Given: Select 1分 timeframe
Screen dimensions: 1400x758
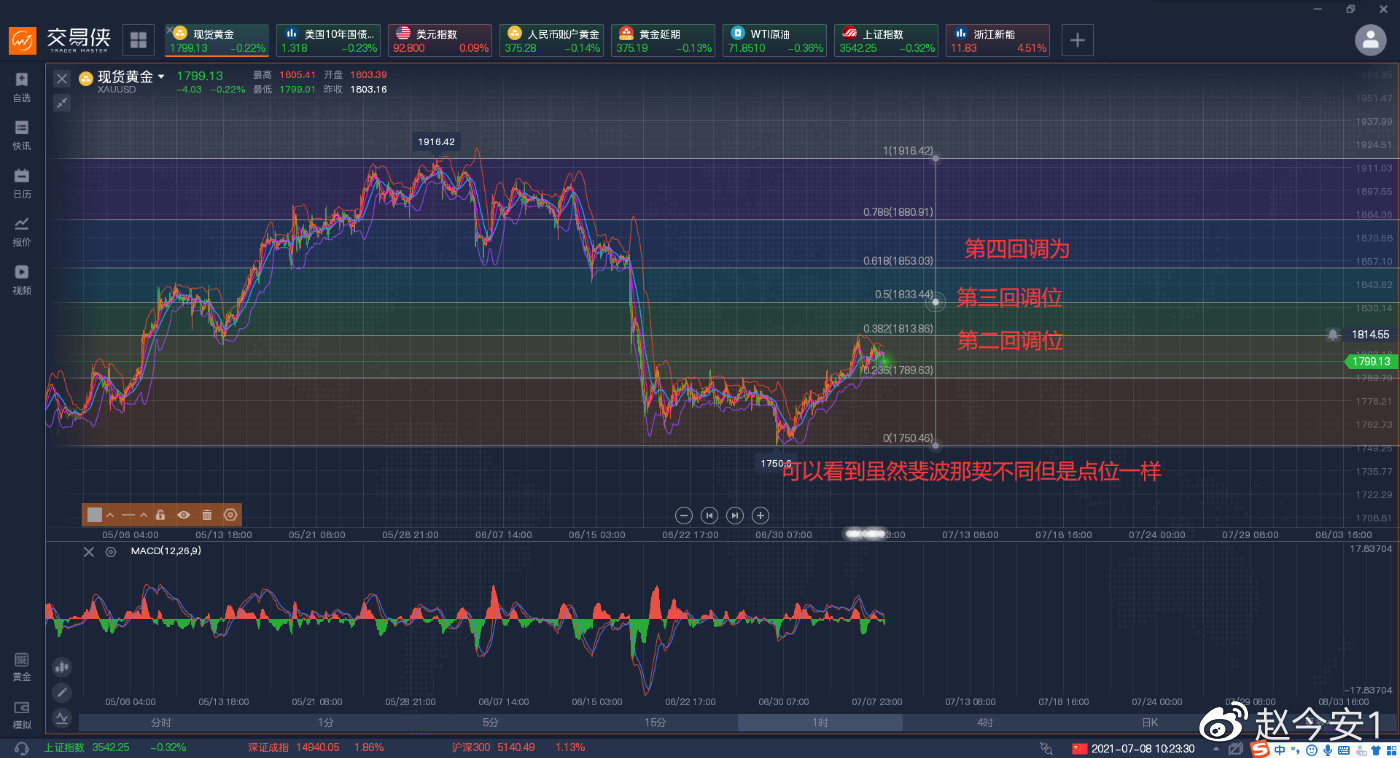Looking at the screenshot, I should 326,722.
